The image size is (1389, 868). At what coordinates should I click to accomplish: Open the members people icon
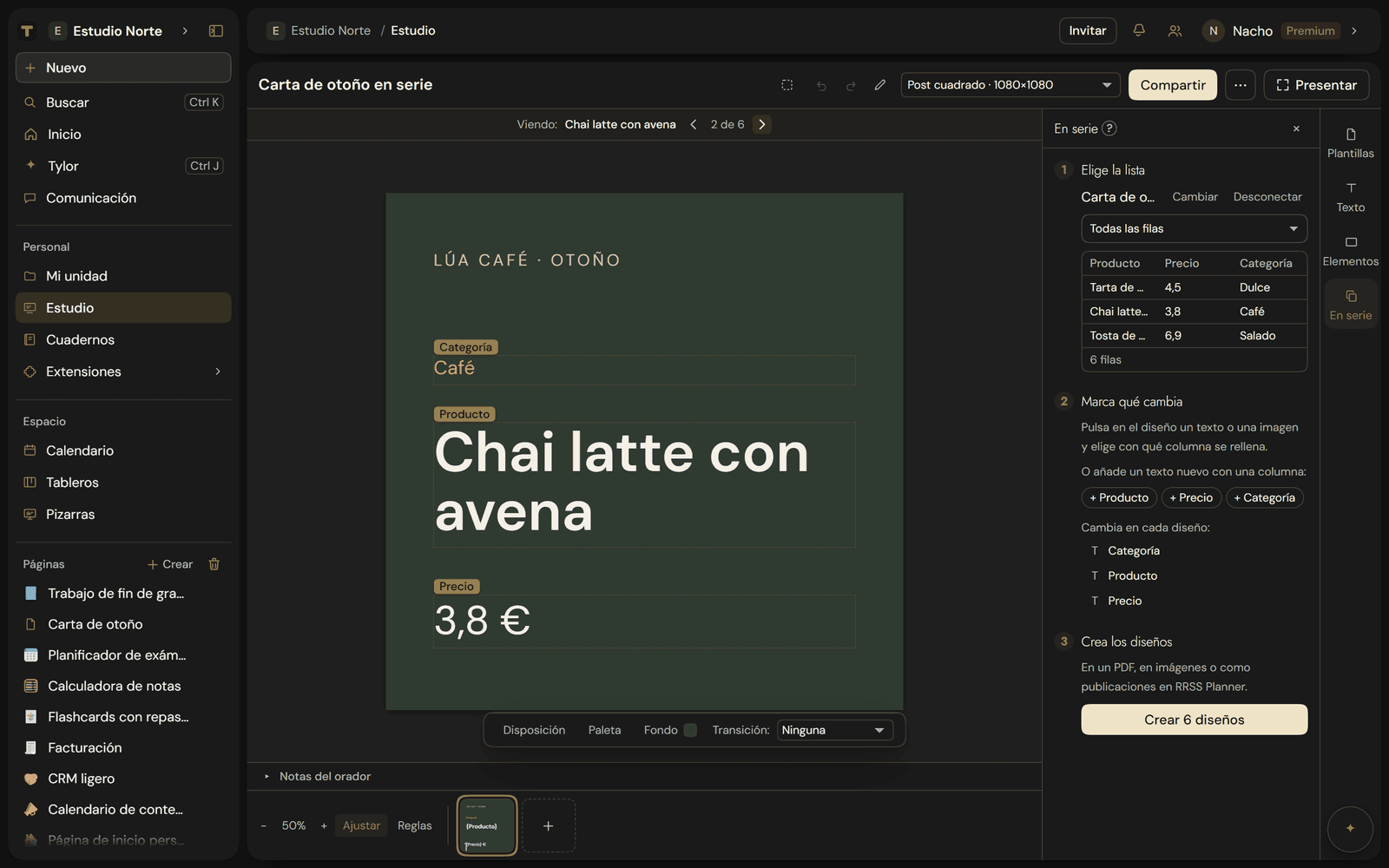[x=1175, y=30]
